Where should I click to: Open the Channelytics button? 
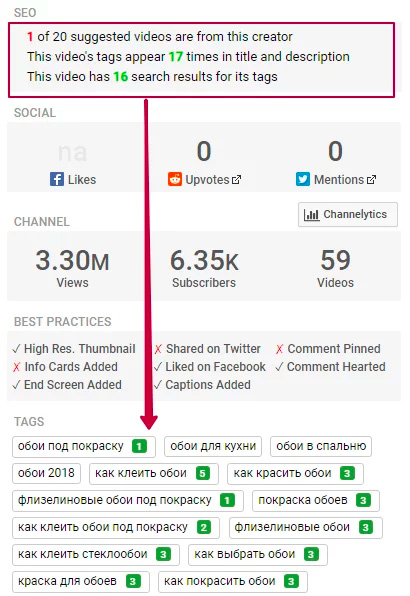click(348, 214)
